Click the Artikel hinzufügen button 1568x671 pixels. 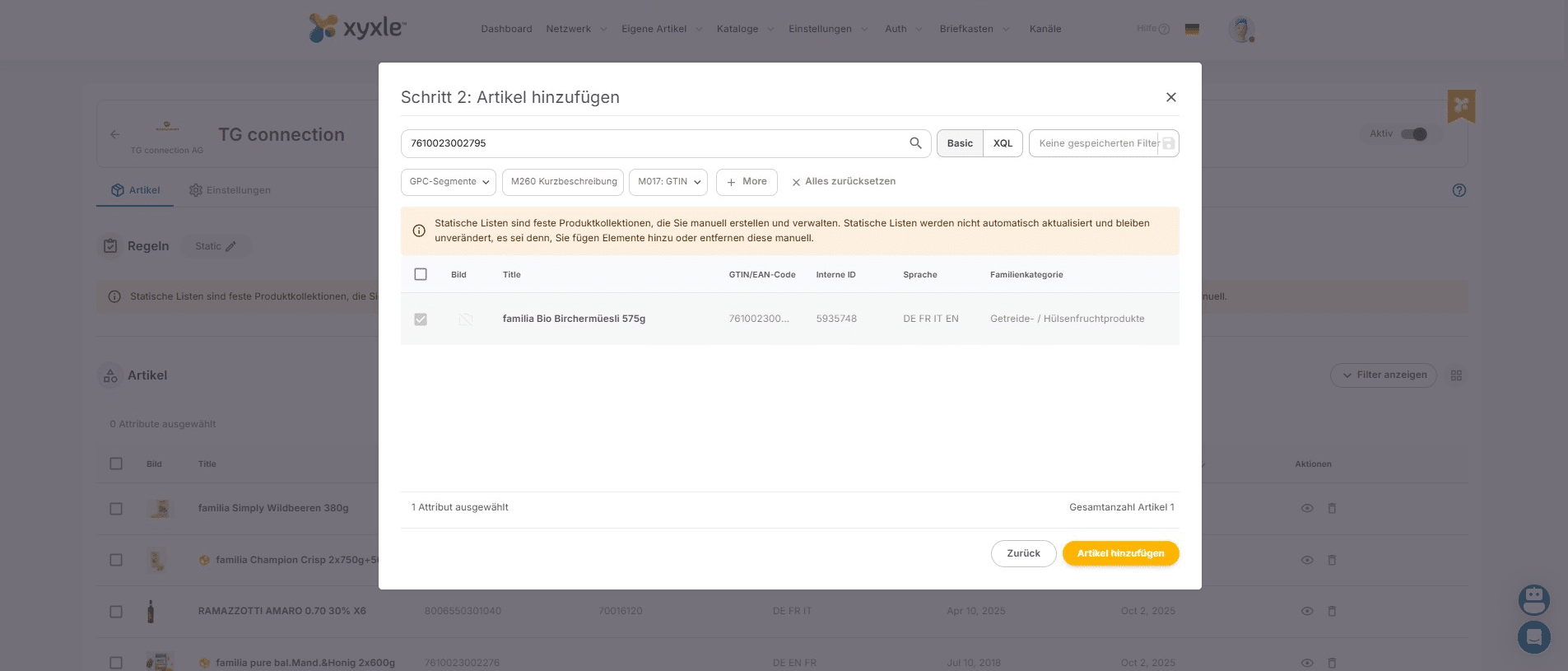click(x=1120, y=553)
